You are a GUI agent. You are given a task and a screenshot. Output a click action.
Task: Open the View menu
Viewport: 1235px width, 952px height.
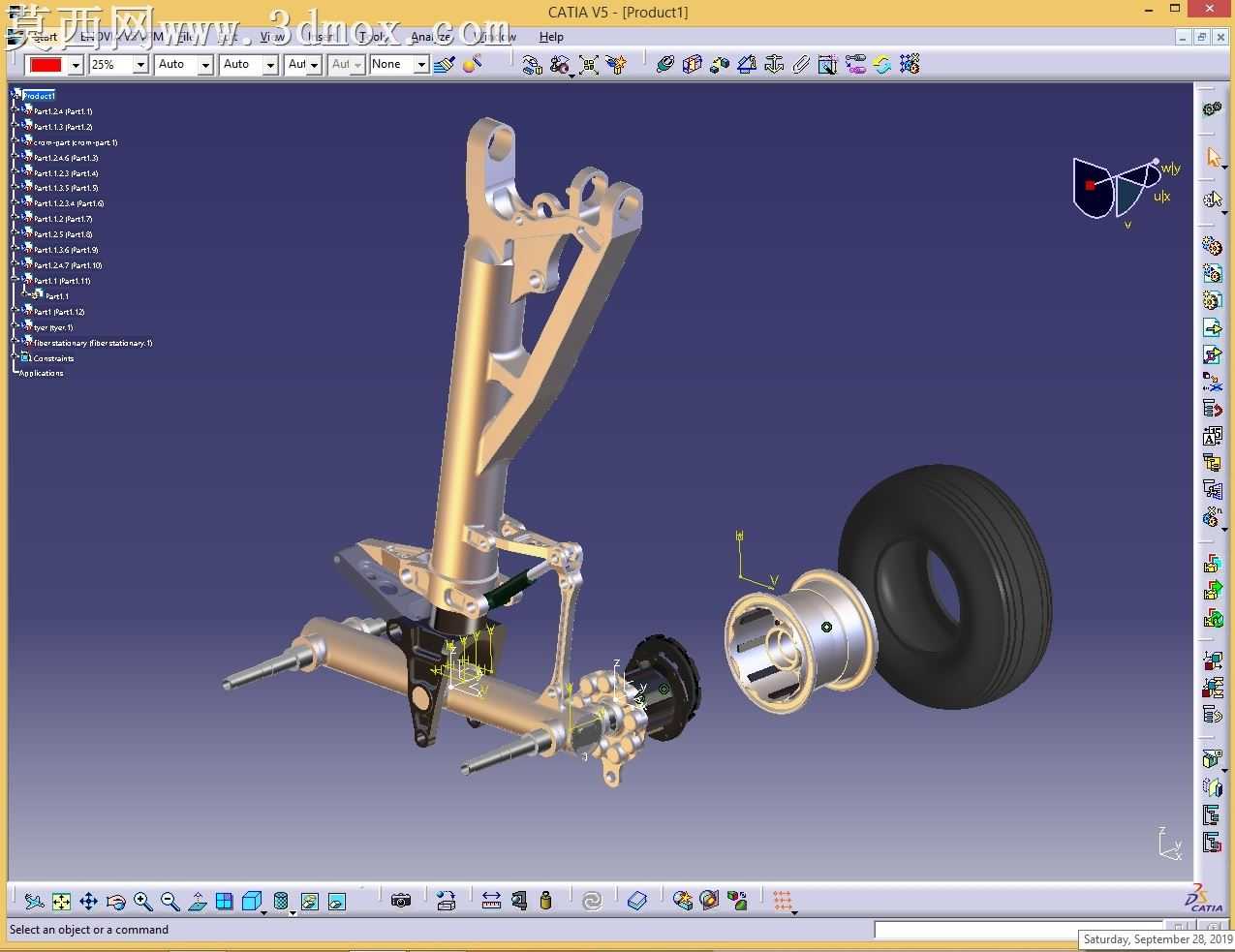tap(272, 37)
